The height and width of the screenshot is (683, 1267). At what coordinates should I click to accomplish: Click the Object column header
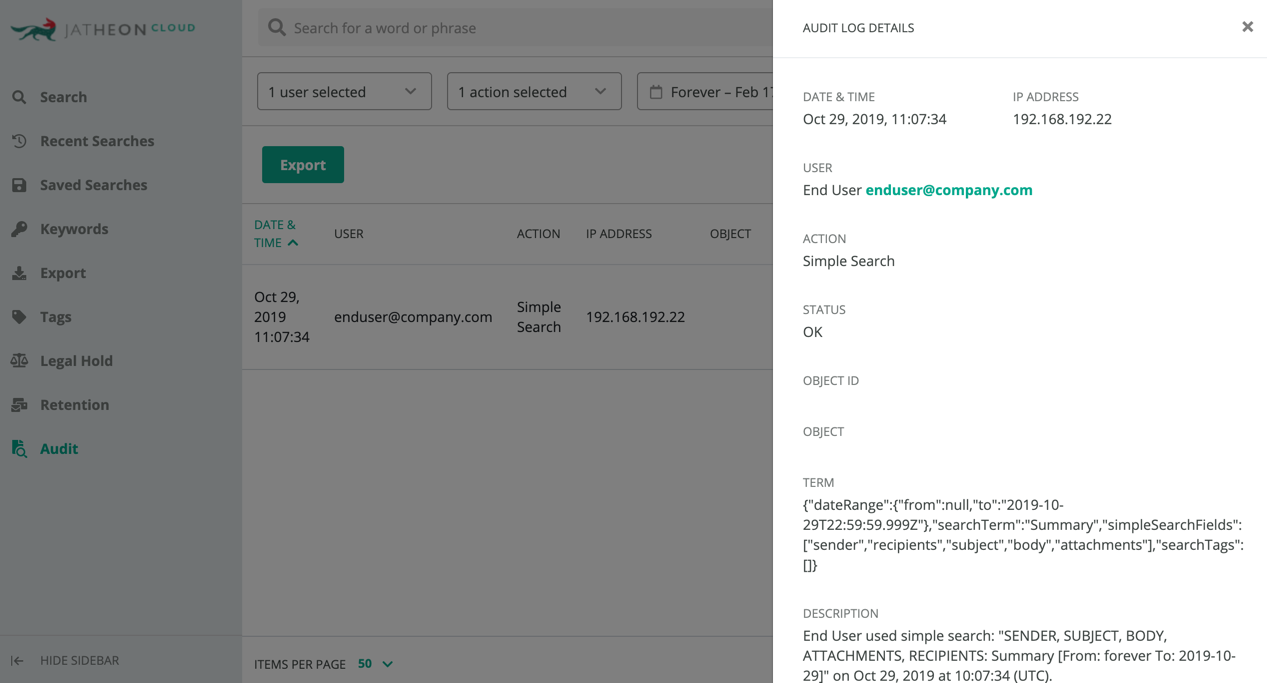730,234
